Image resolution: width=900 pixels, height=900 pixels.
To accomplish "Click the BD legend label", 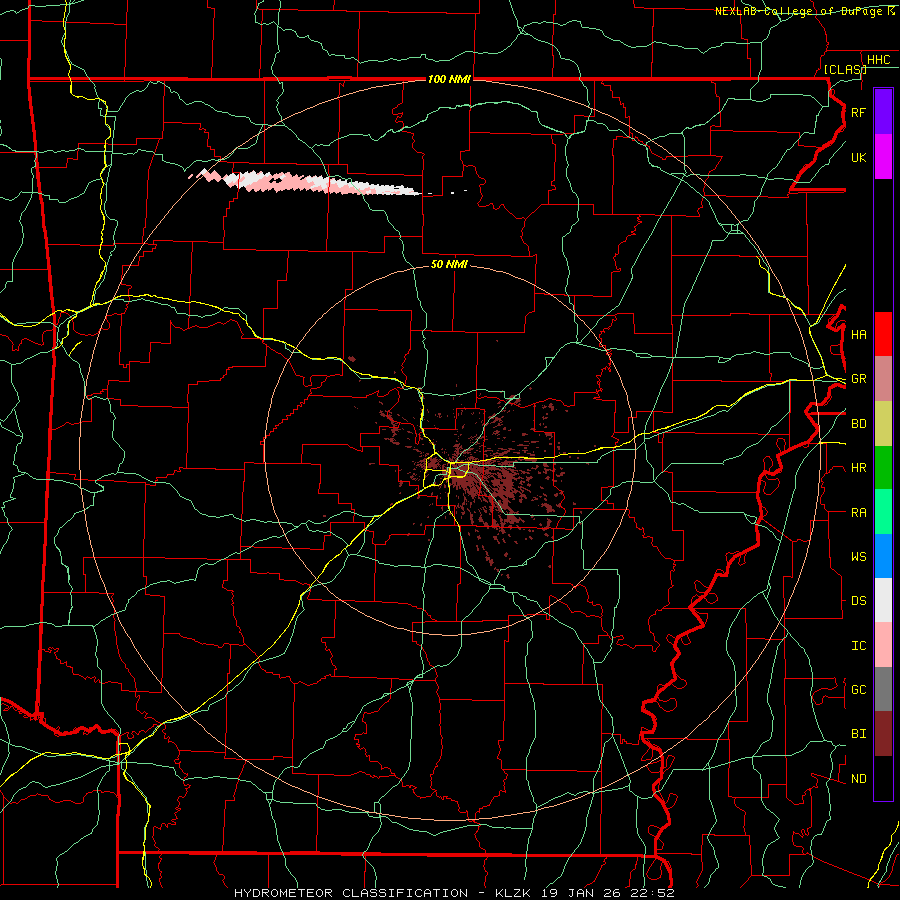I will (858, 424).
